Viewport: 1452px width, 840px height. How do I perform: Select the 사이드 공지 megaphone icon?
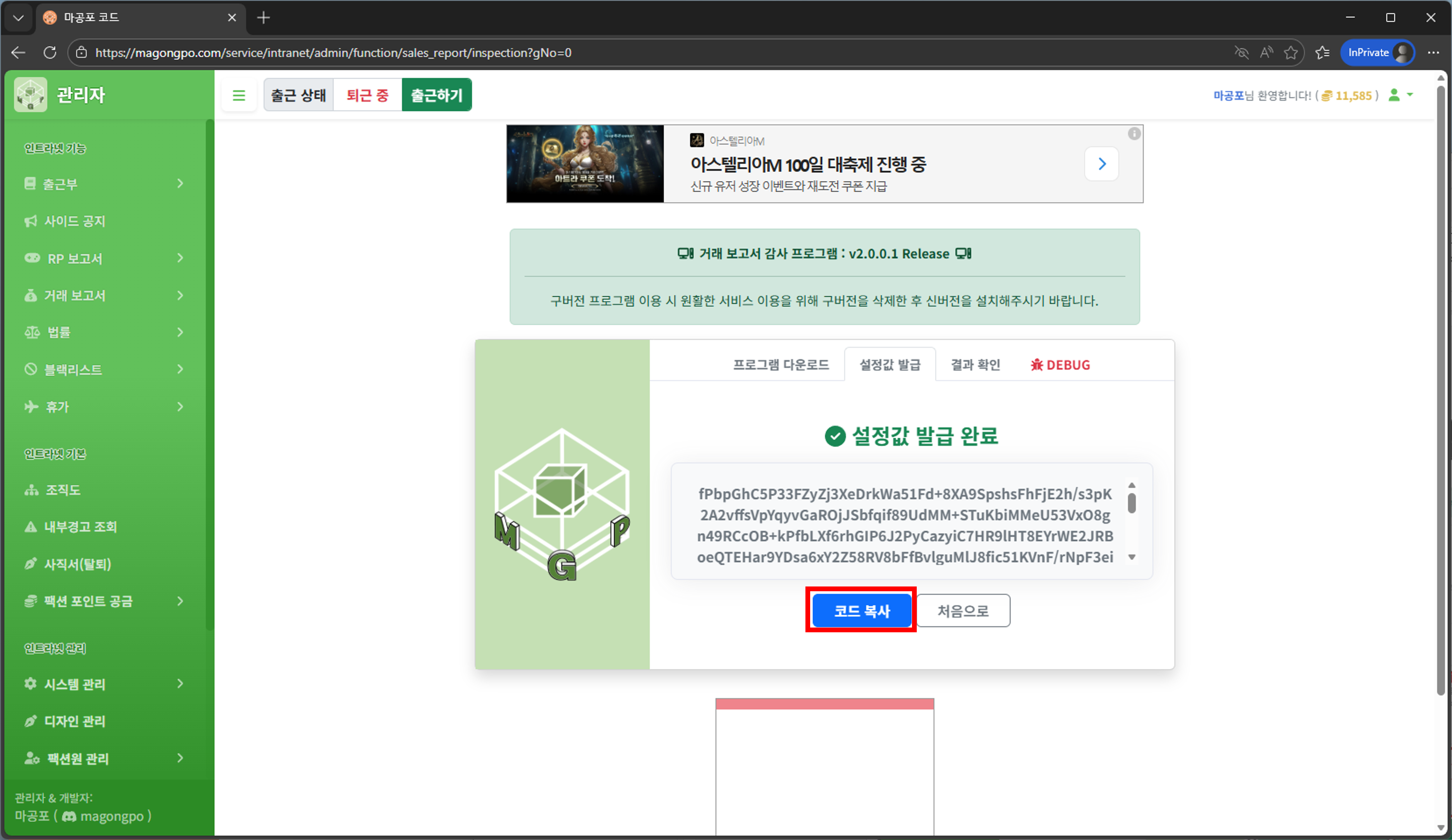coord(31,221)
